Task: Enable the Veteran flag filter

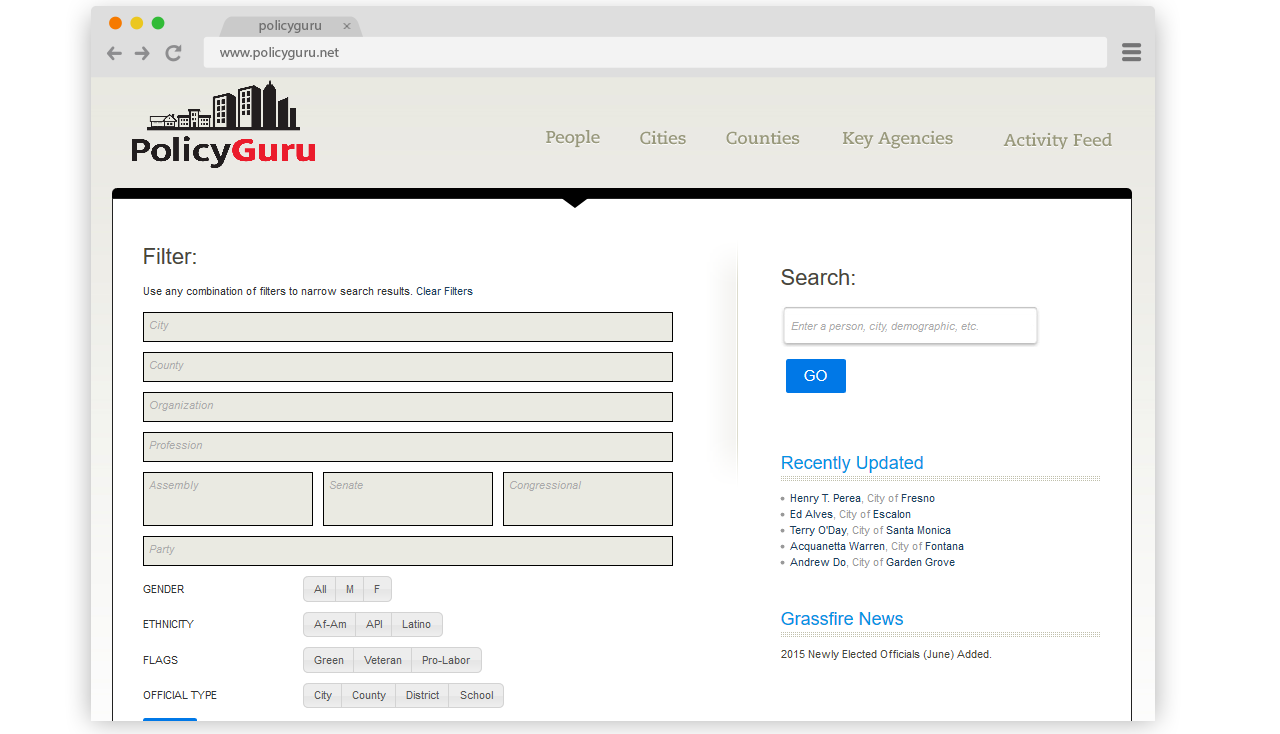Action: 382,660
